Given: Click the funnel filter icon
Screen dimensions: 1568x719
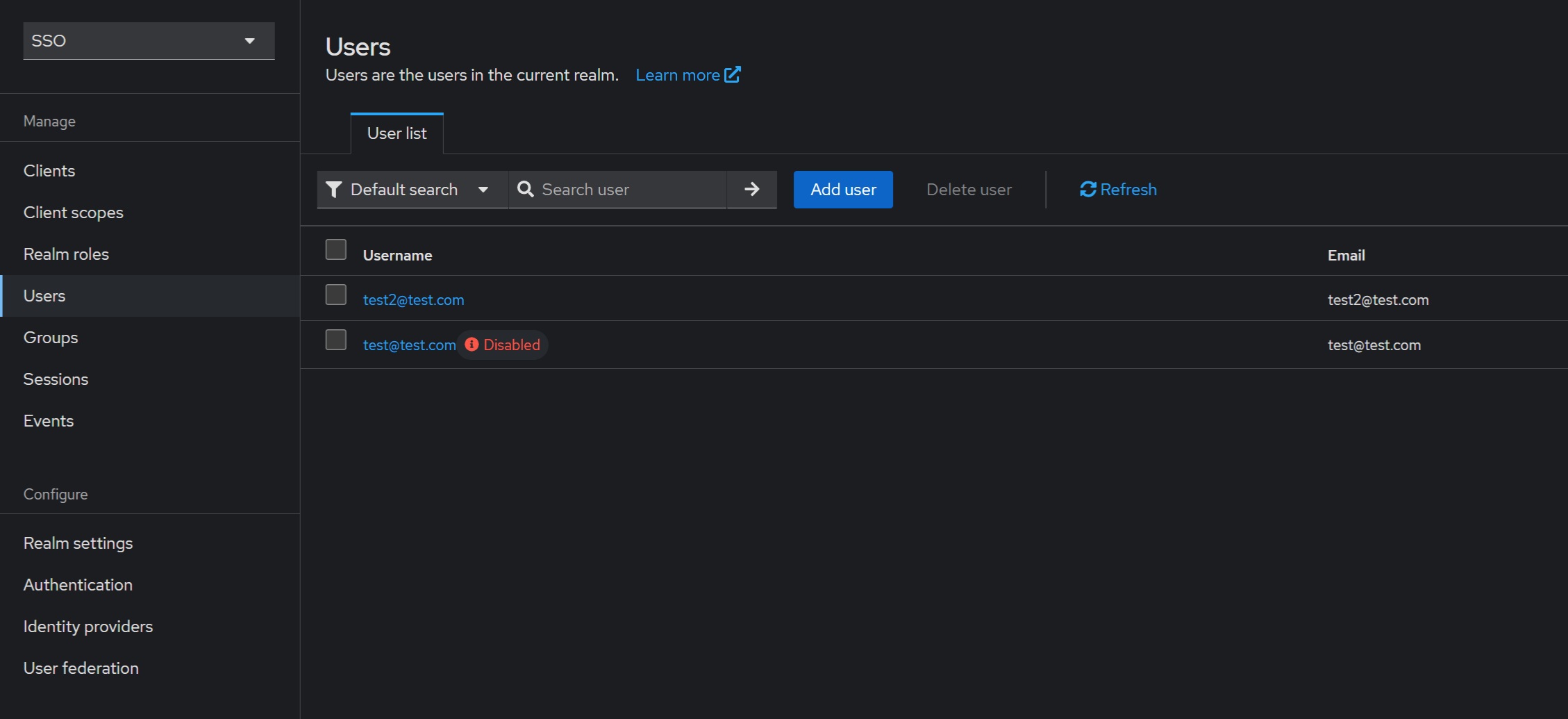Looking at the screenshot, I should (x=333, y=189).
